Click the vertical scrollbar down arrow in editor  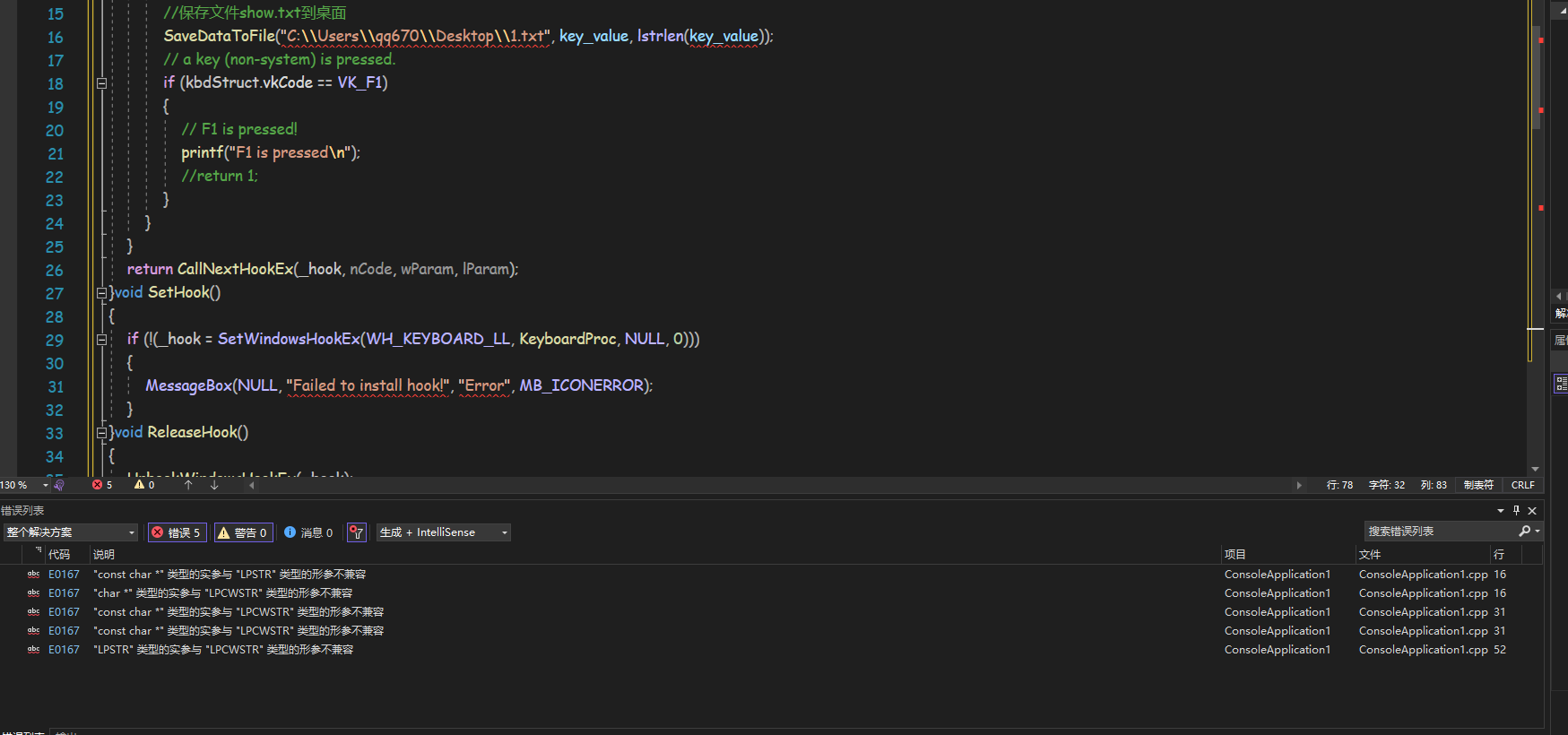click(1535, 469)
